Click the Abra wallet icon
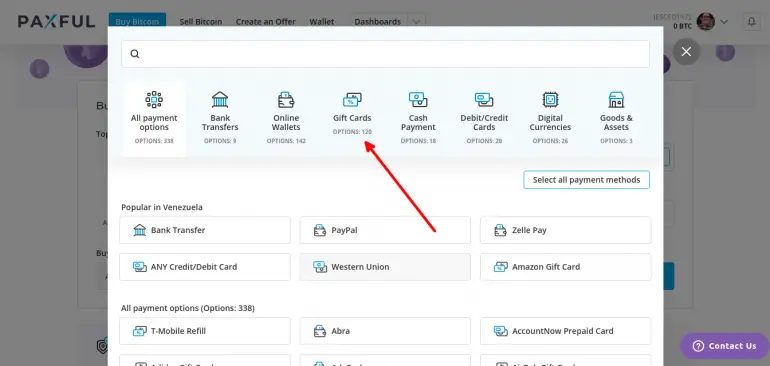The image size is (770, 366). pos(320,331)
